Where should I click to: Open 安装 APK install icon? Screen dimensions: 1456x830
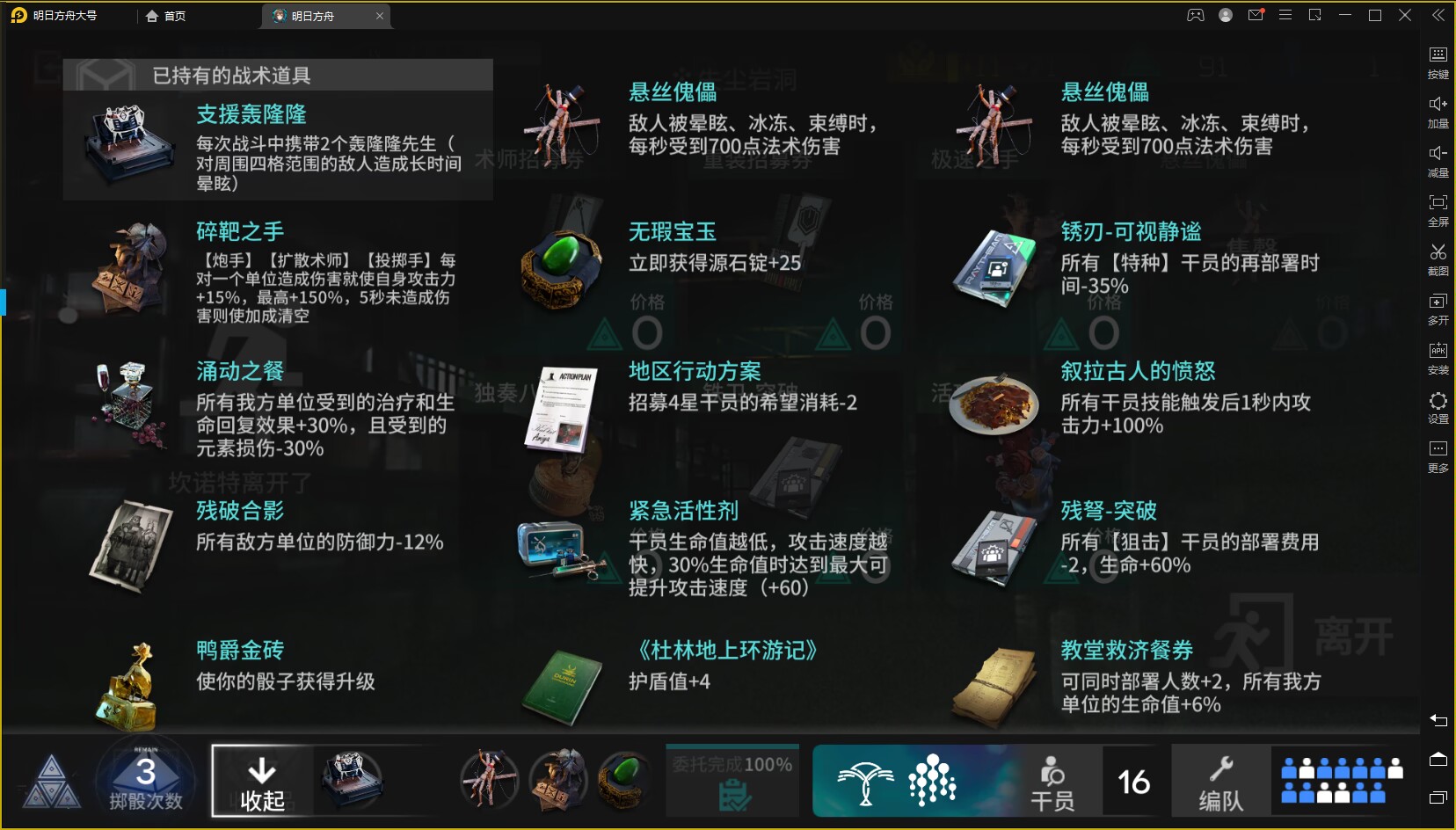(x=1438, y=358)
